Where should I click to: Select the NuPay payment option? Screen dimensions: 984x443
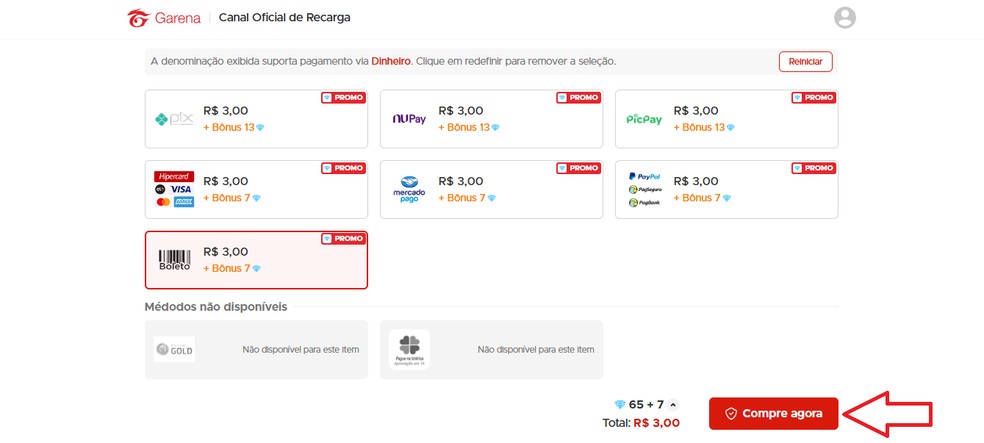coord(491,119)
